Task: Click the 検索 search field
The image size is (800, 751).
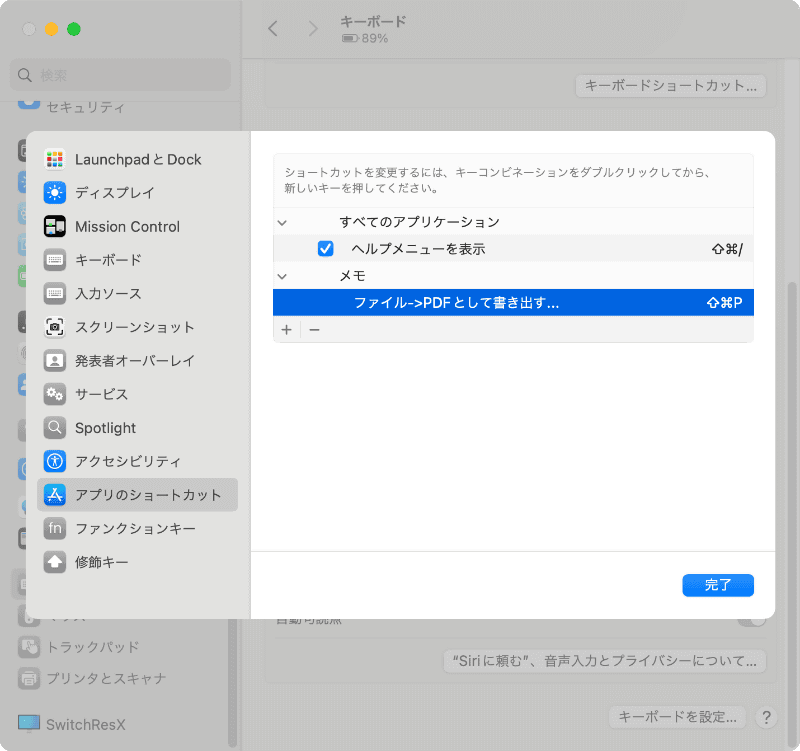Action: coord(120,75)
